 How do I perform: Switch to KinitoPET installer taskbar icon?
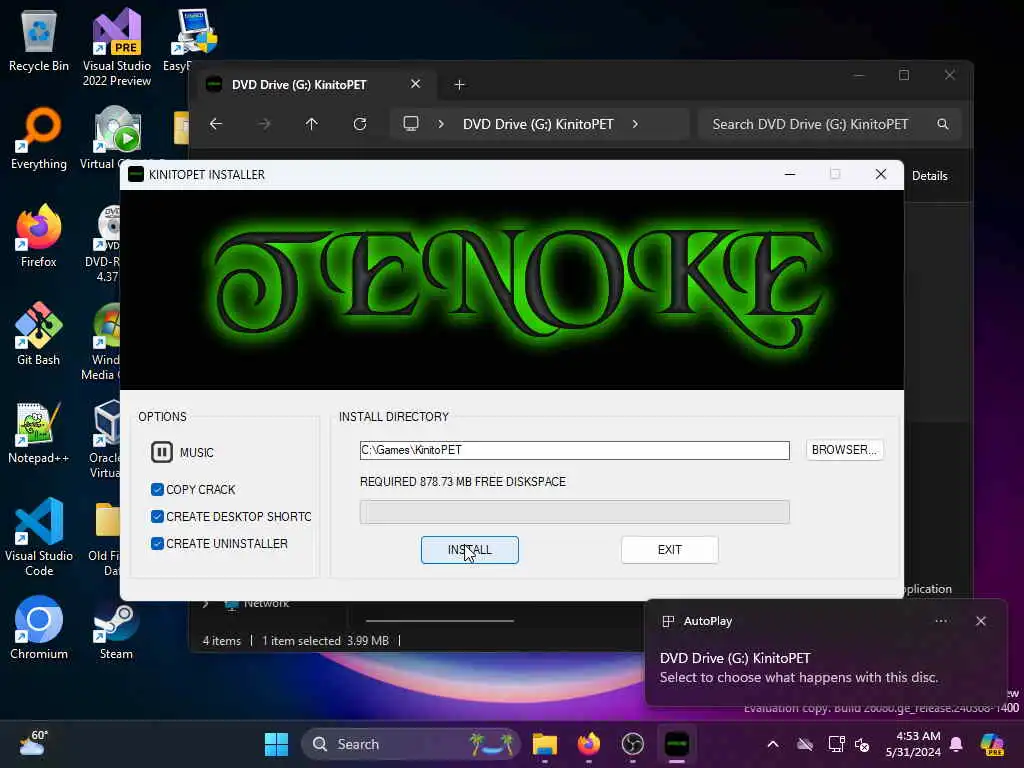pos(677,744)
